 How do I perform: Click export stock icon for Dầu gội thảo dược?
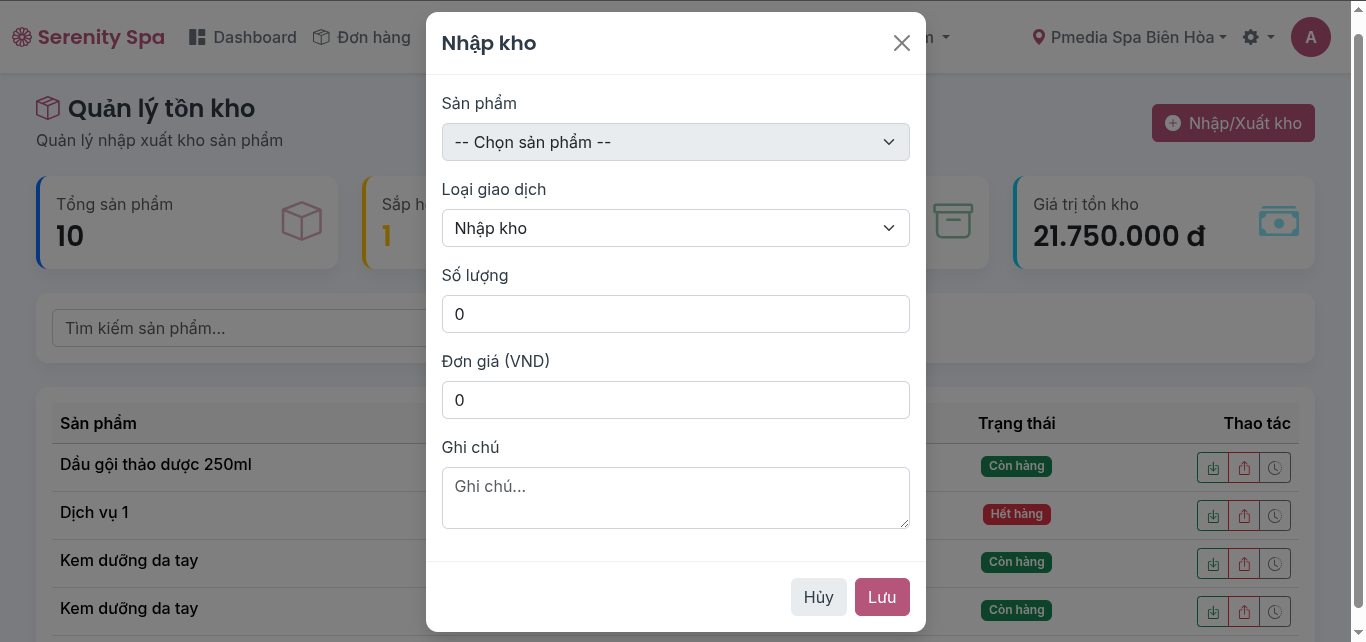click(x=1244, y=468)
